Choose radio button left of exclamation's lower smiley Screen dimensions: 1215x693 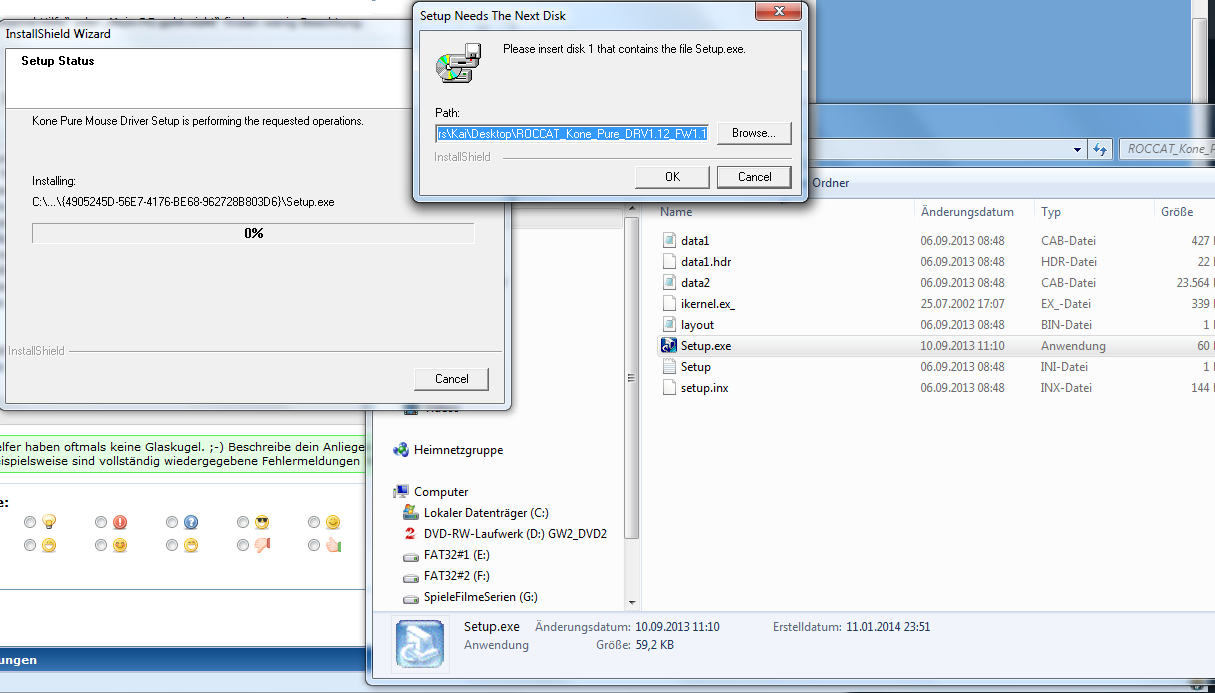pyautogui.click(x=101, y=546)
